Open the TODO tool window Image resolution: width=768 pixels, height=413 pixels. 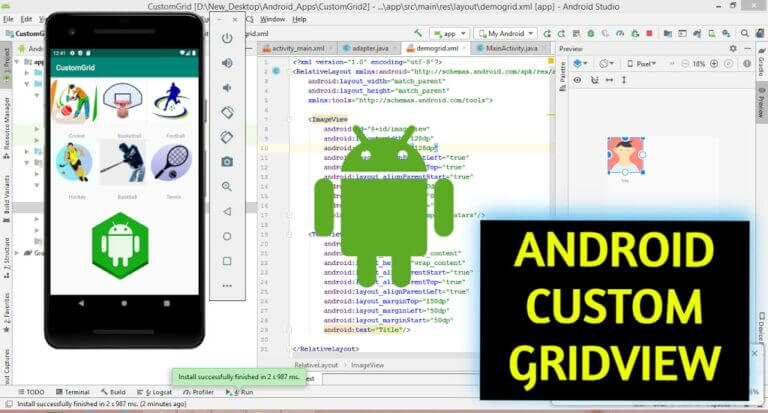(31, 392)
